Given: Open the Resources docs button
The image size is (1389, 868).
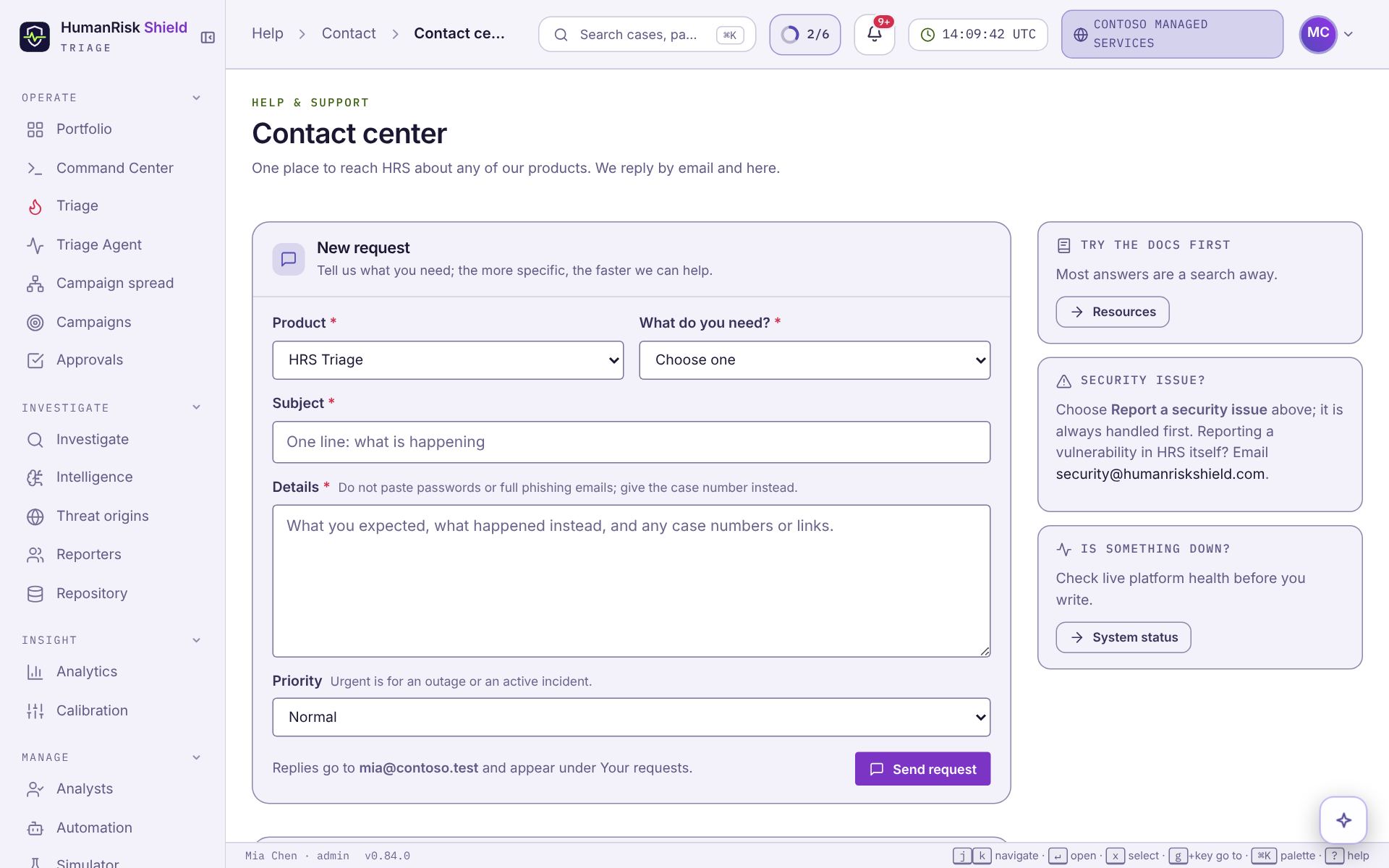Looking at the screenshot, I should pos(1112,312).
